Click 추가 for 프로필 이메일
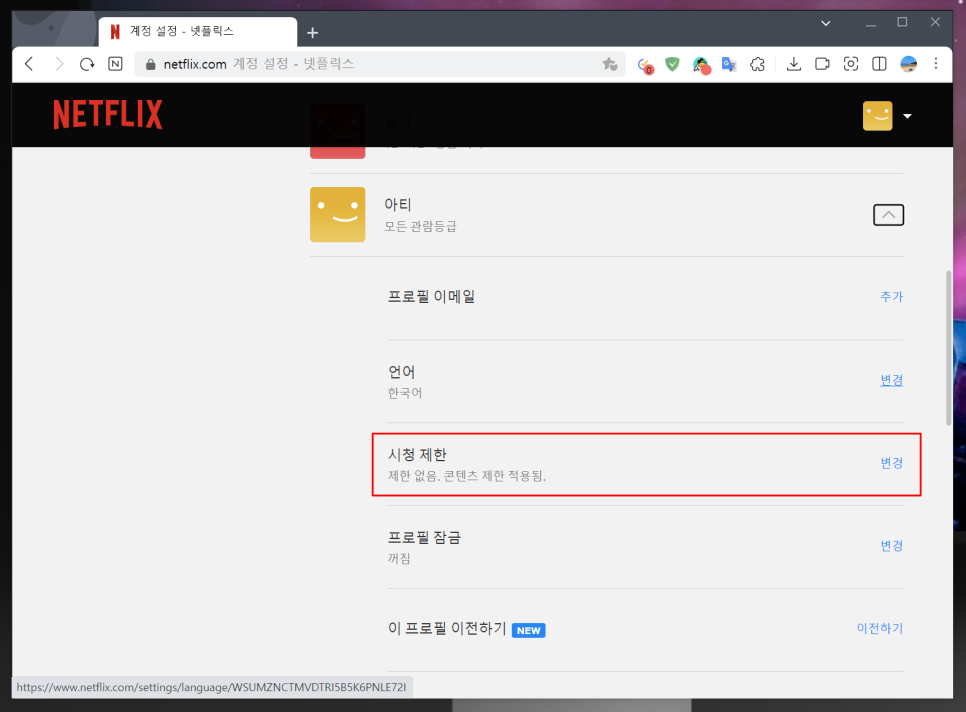This screenshot has height=712, width=966. click(891, 297)
